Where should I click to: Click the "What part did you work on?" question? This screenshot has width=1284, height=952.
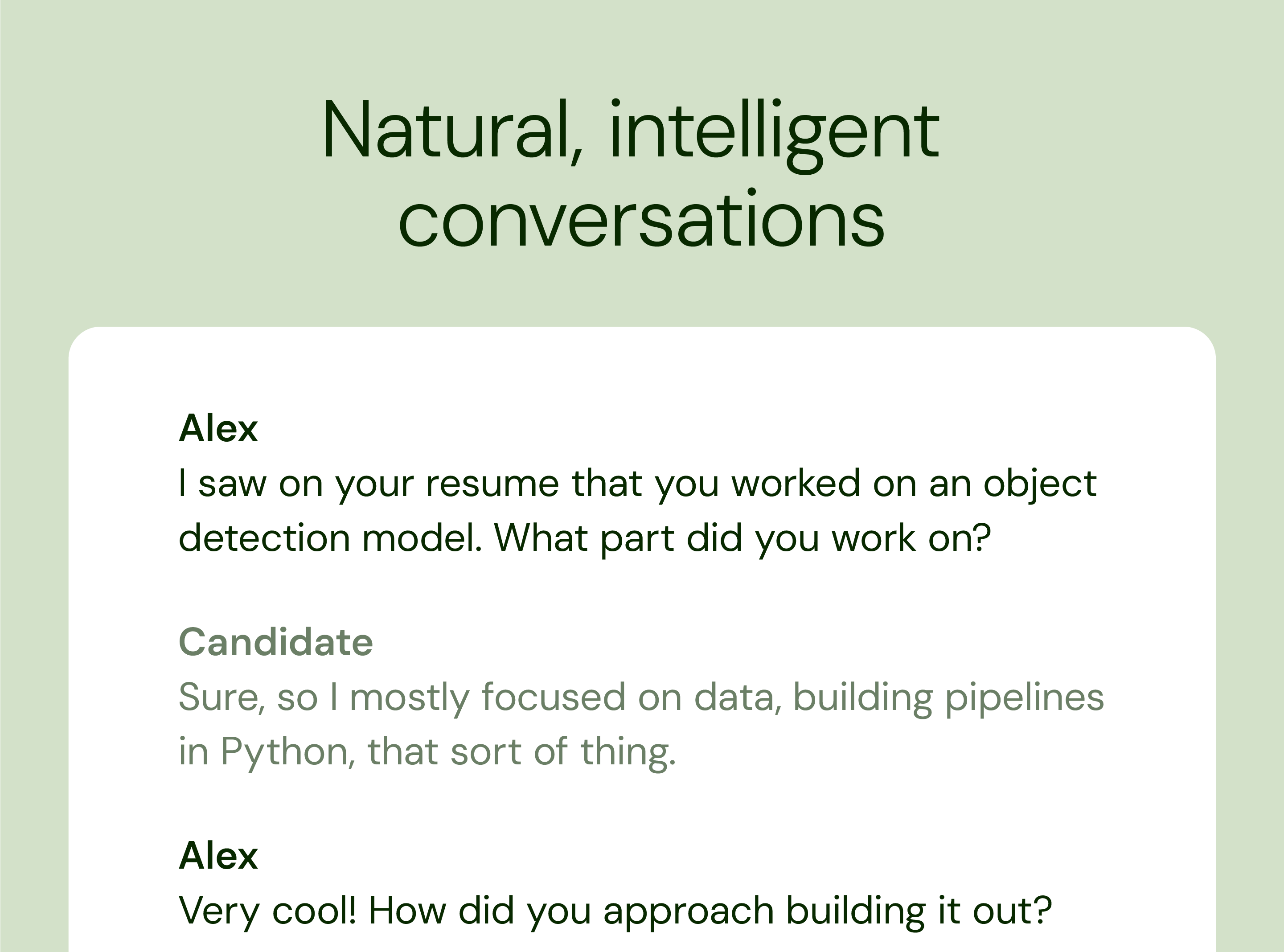point(742,538)
